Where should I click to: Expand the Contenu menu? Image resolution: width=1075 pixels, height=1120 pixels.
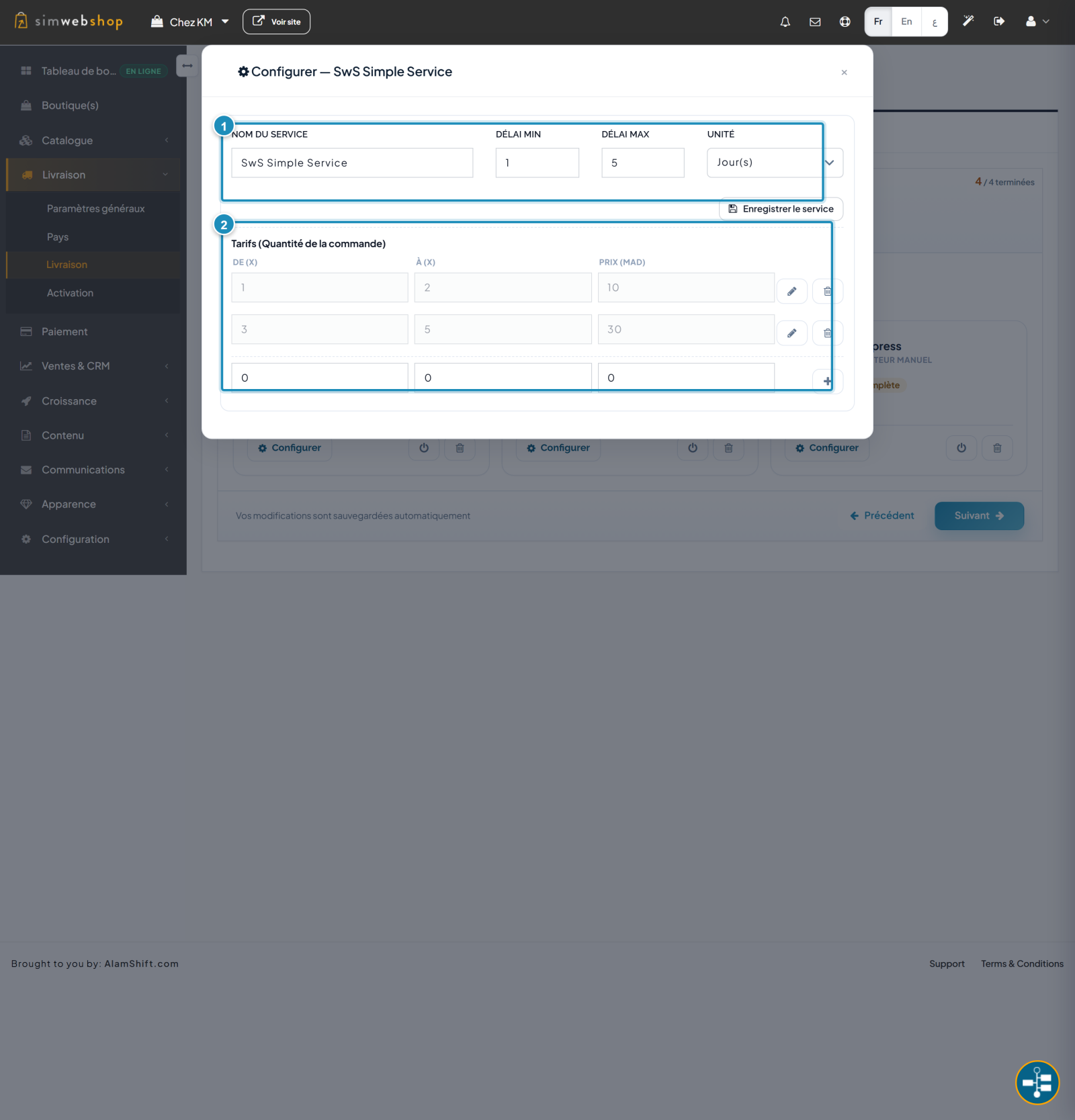[93, 435]
